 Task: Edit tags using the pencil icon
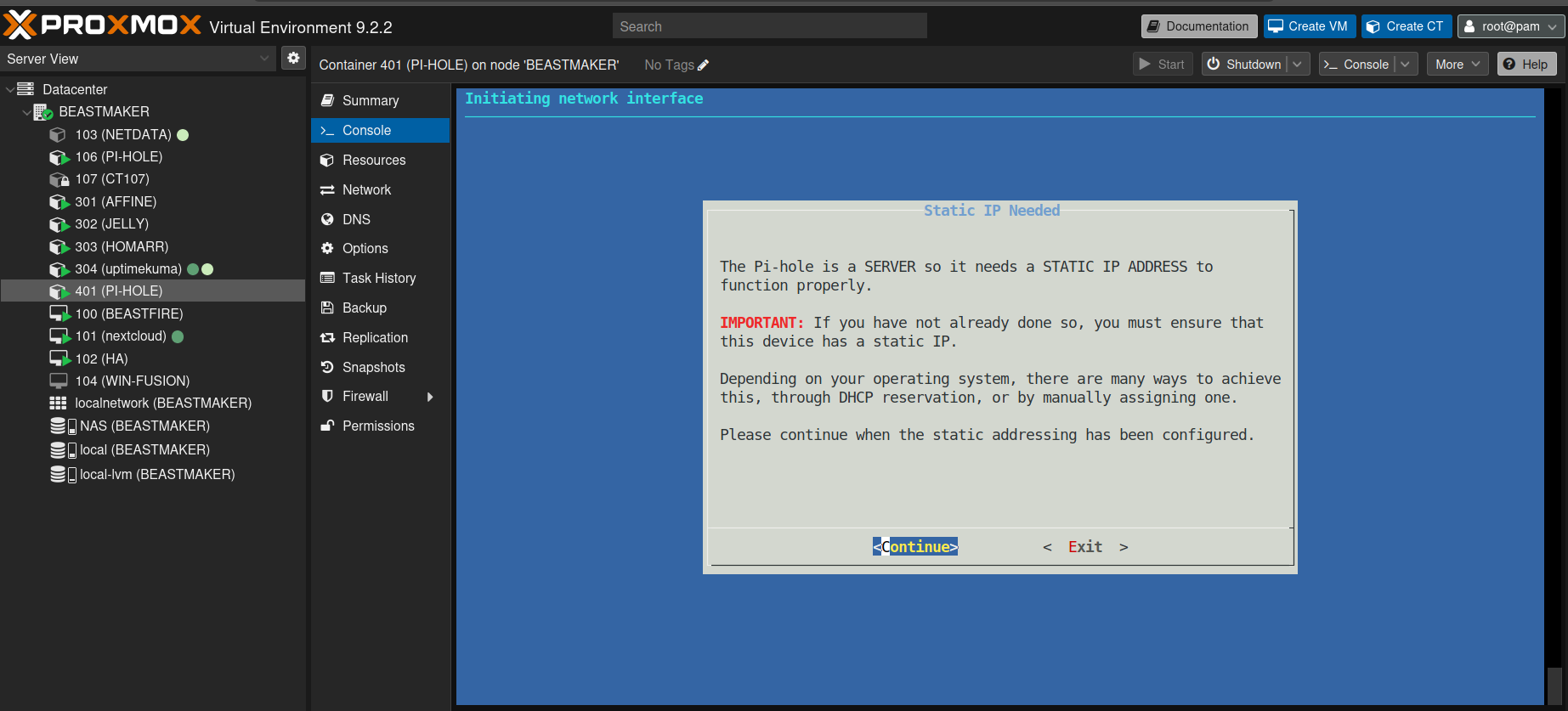coord(703,65)
